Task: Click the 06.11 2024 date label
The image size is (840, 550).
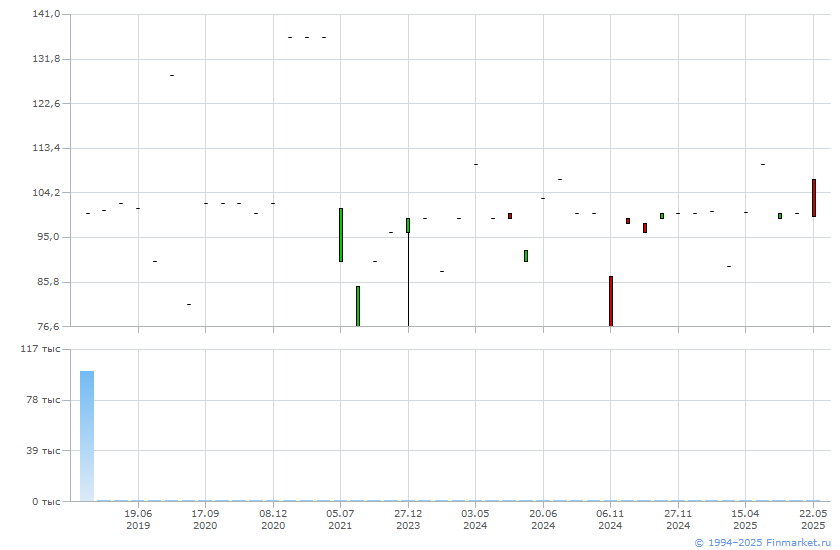Action: (x=610, y=519)
